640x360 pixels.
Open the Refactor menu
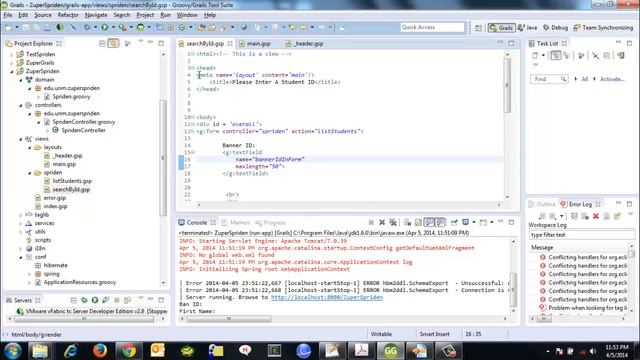click(x=68, y=15)
